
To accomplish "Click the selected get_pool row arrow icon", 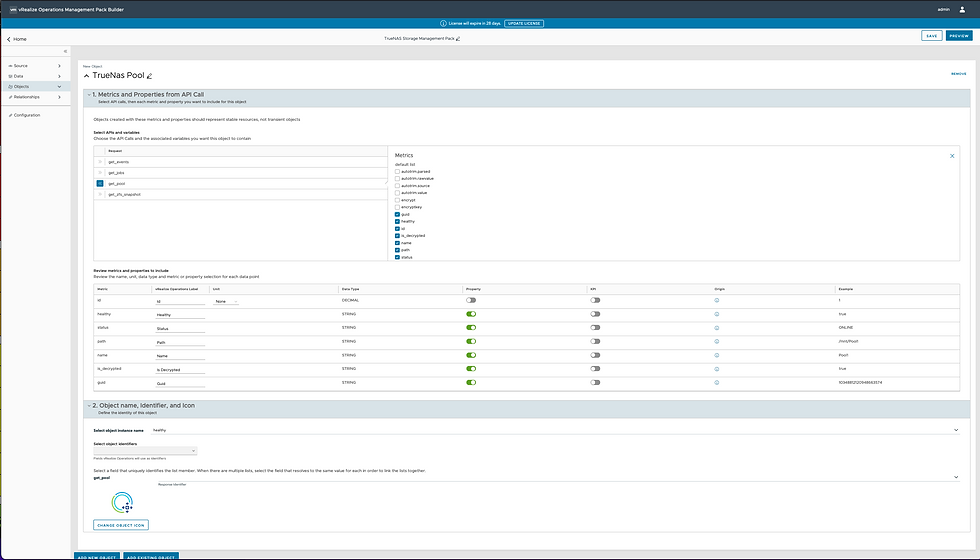I will pyautogui.click(x=100, y=184).
